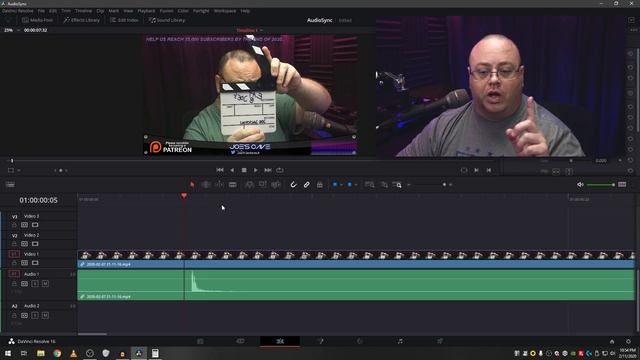Click the custom zoom magnifier icon
This screenshot has width=640, height=360.
click(x=397, y=185)
